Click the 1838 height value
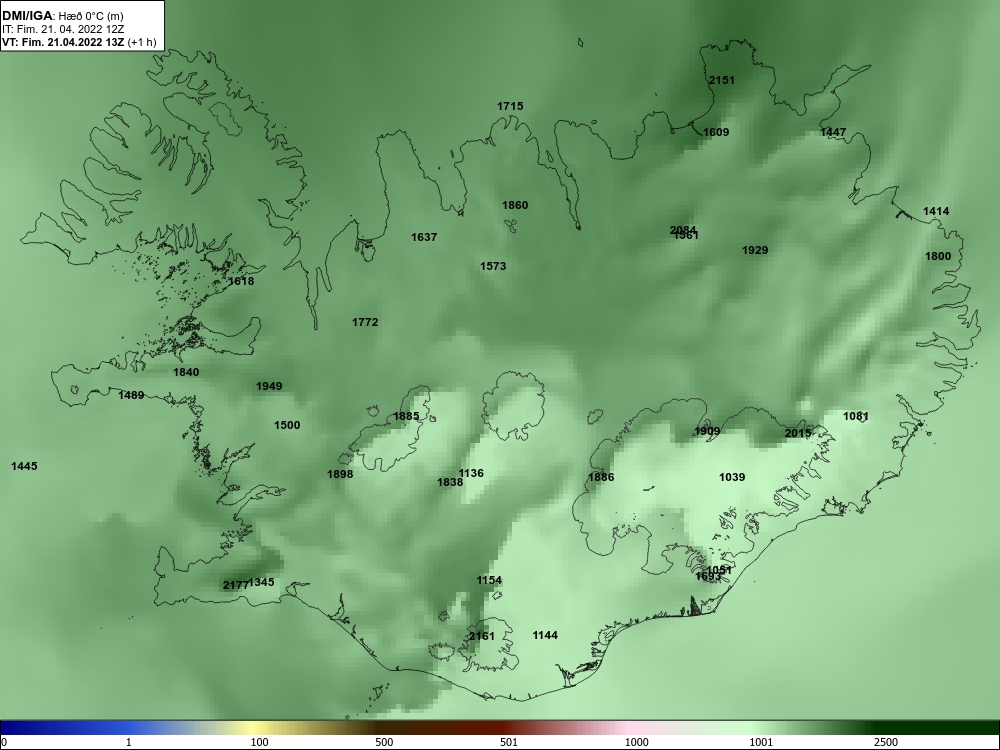 (x=450, y=482)
